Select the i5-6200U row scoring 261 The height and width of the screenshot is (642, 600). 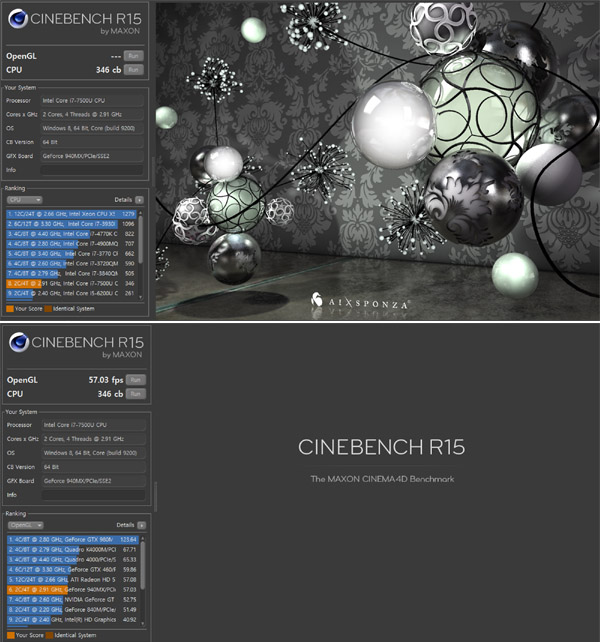71,293
